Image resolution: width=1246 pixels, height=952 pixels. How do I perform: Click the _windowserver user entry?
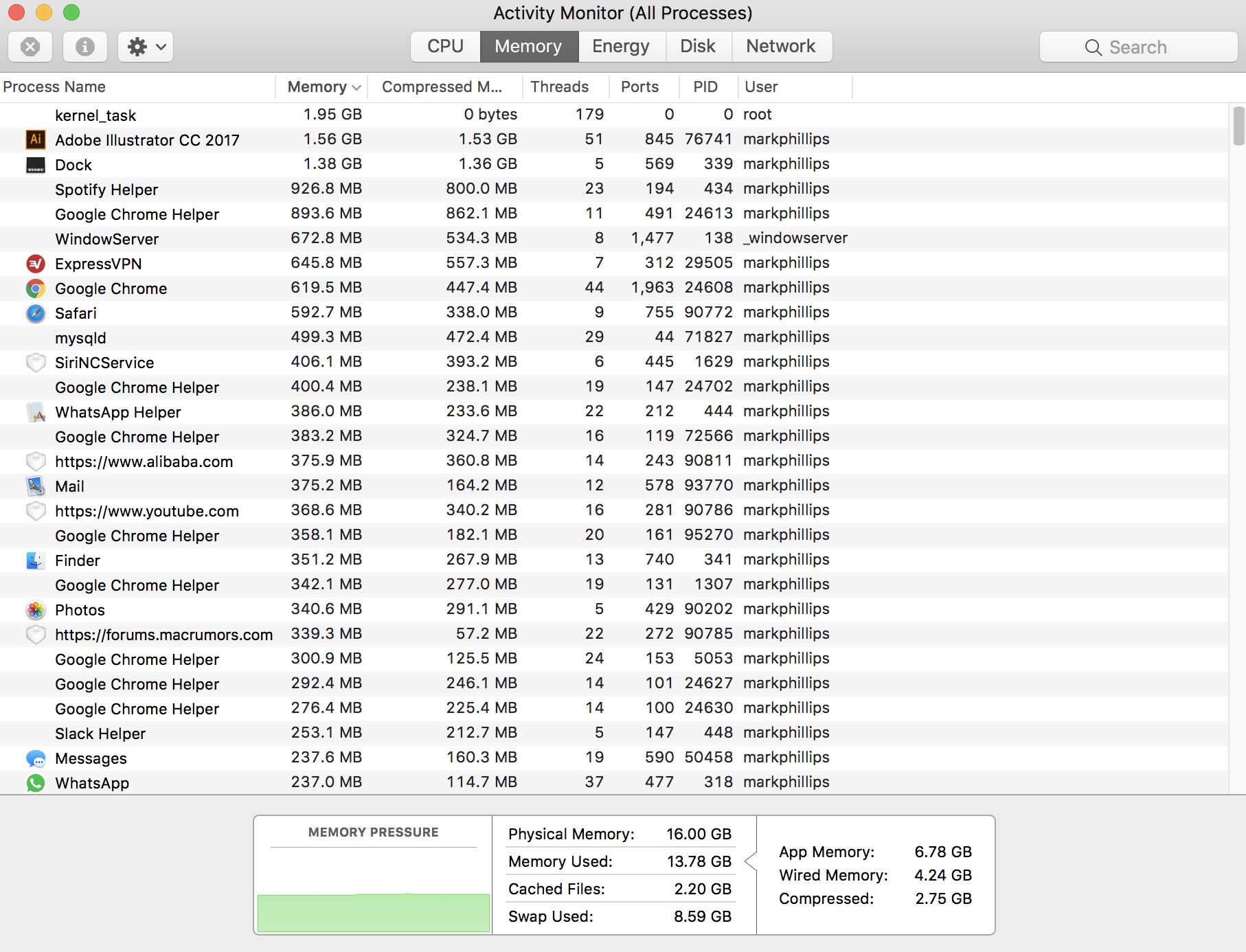[x=795, y=238]
